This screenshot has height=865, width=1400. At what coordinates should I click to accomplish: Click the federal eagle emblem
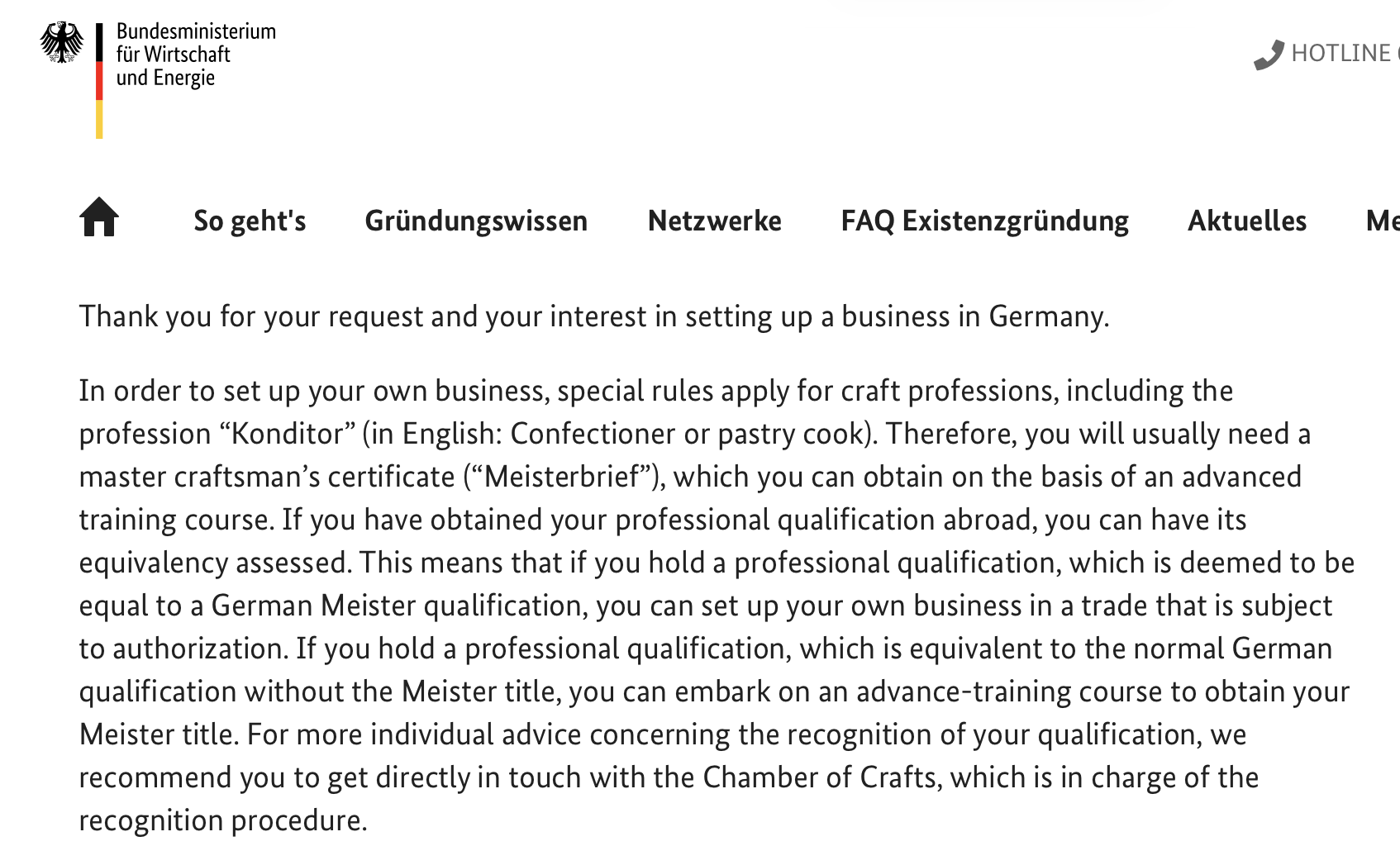(62, 43)
